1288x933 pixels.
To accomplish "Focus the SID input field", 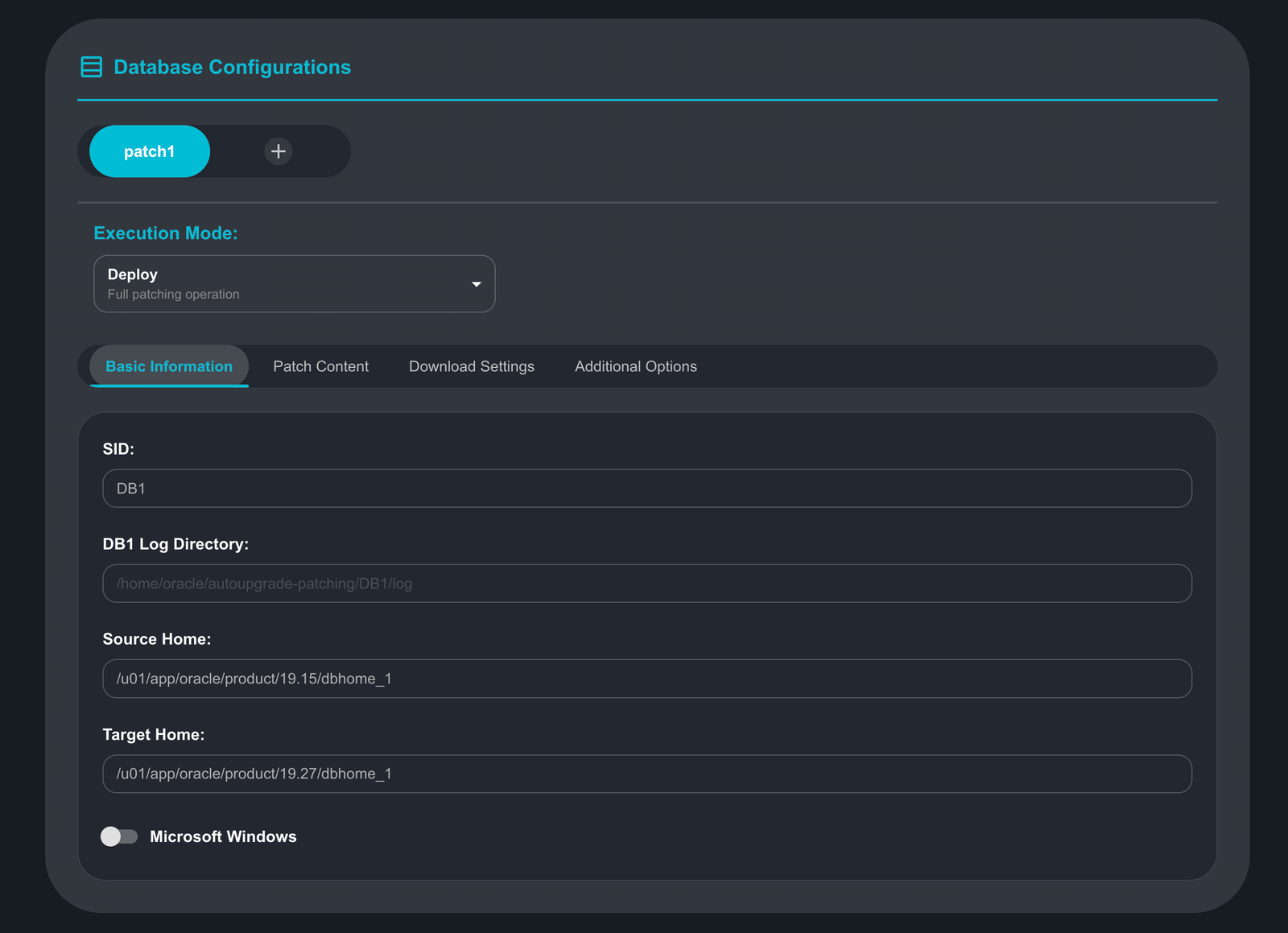I will point(646,489).
